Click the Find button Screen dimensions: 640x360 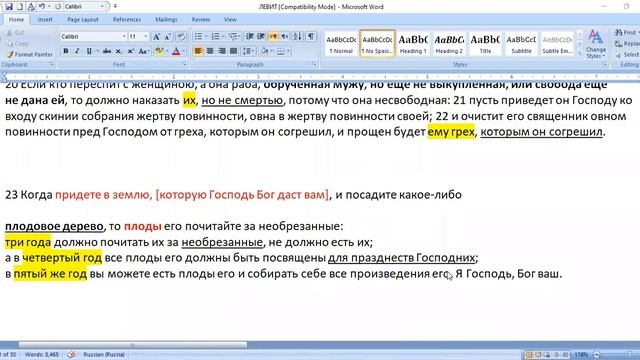coord(627,33)
